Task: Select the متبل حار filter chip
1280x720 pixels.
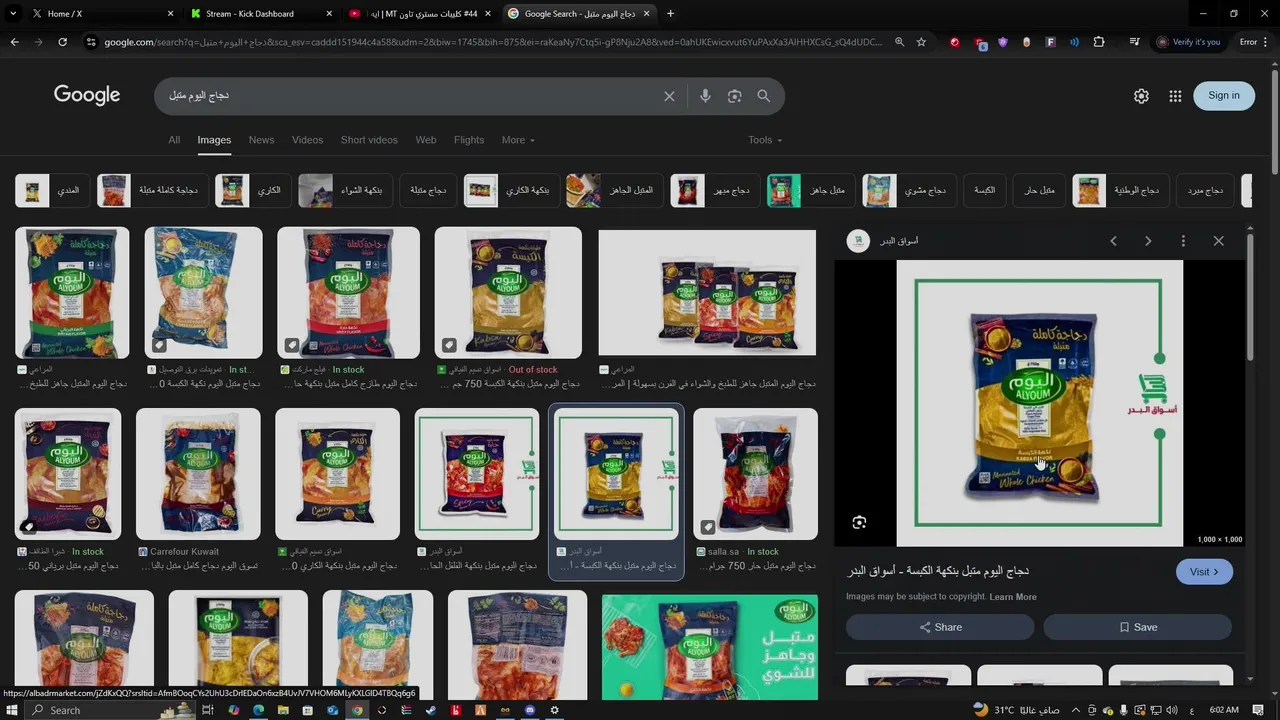Action: coord(1039,190)
